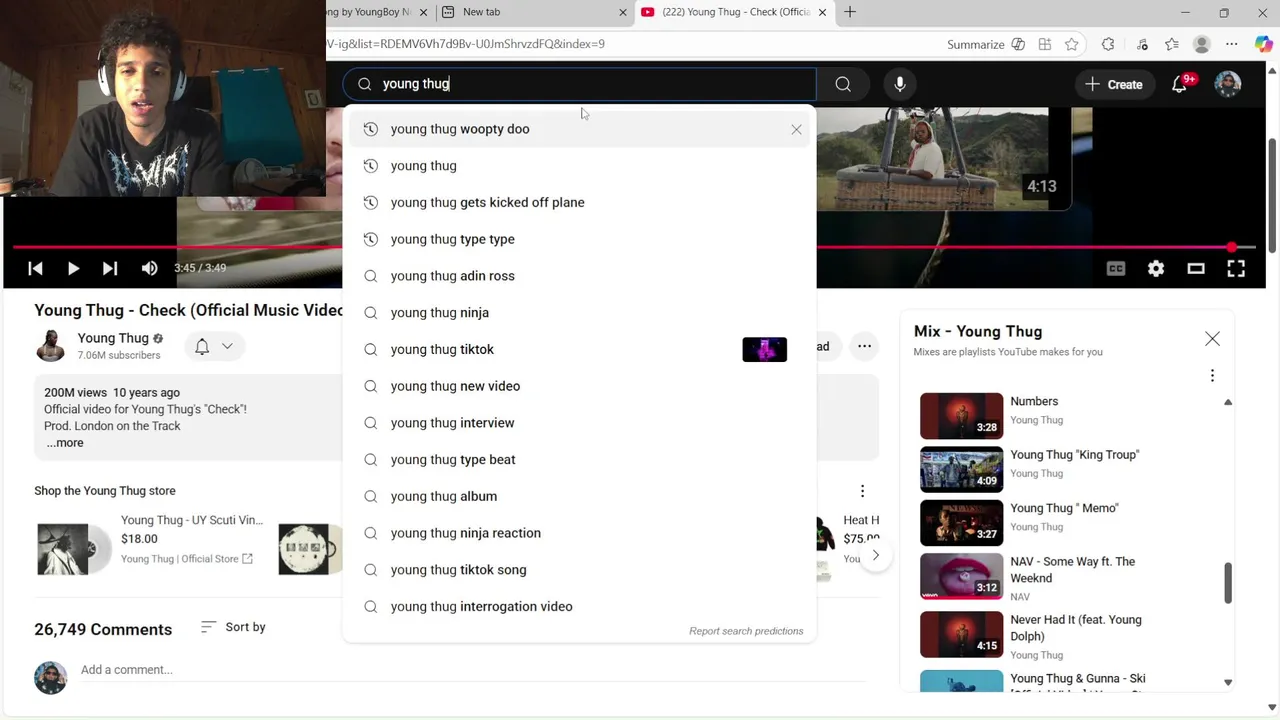
Task: Open the browser extensions puzzle icon
Action: tap(1108, 44)
